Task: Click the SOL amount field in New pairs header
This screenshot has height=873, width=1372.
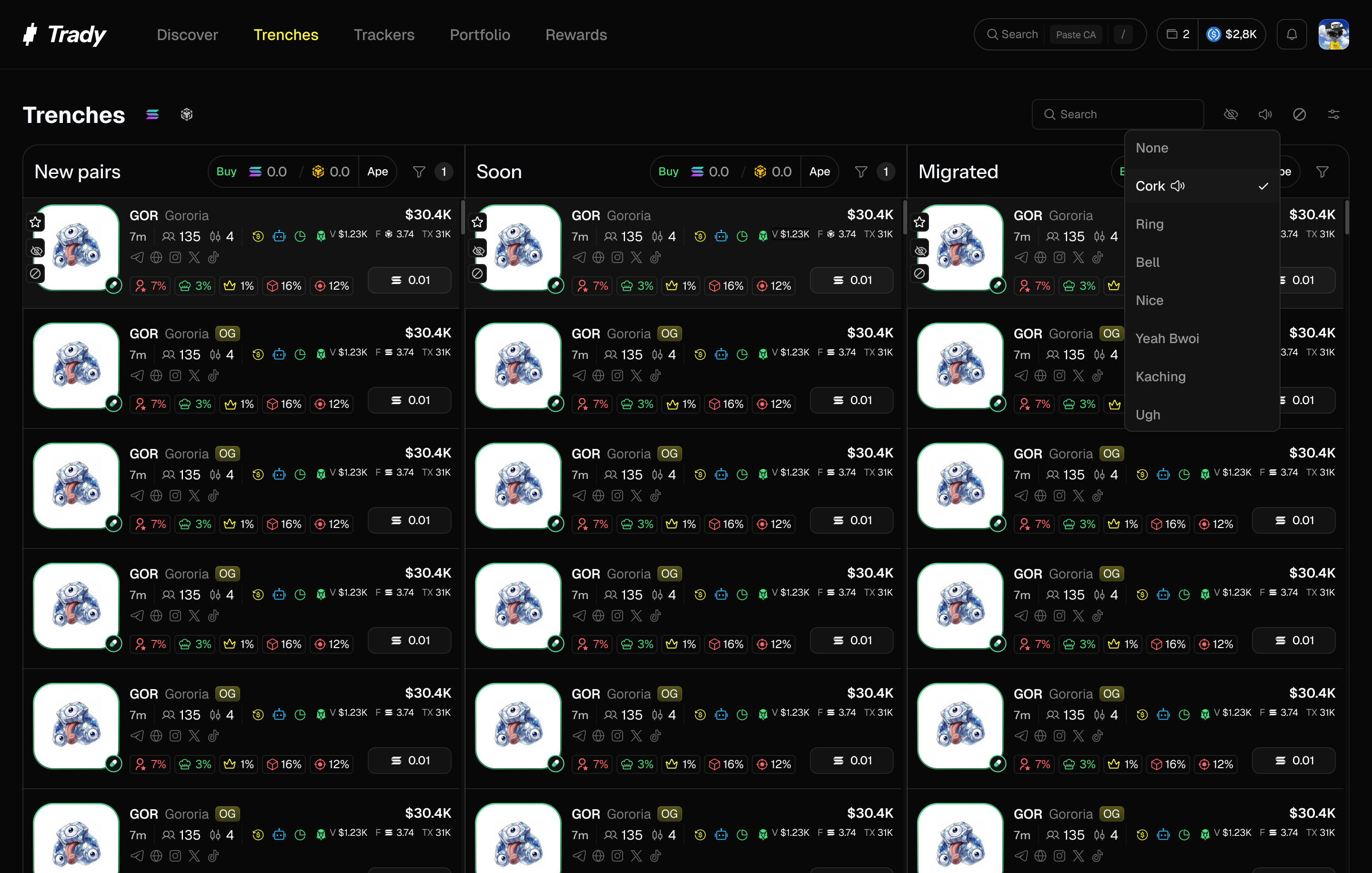Action: tap(268, 172)
